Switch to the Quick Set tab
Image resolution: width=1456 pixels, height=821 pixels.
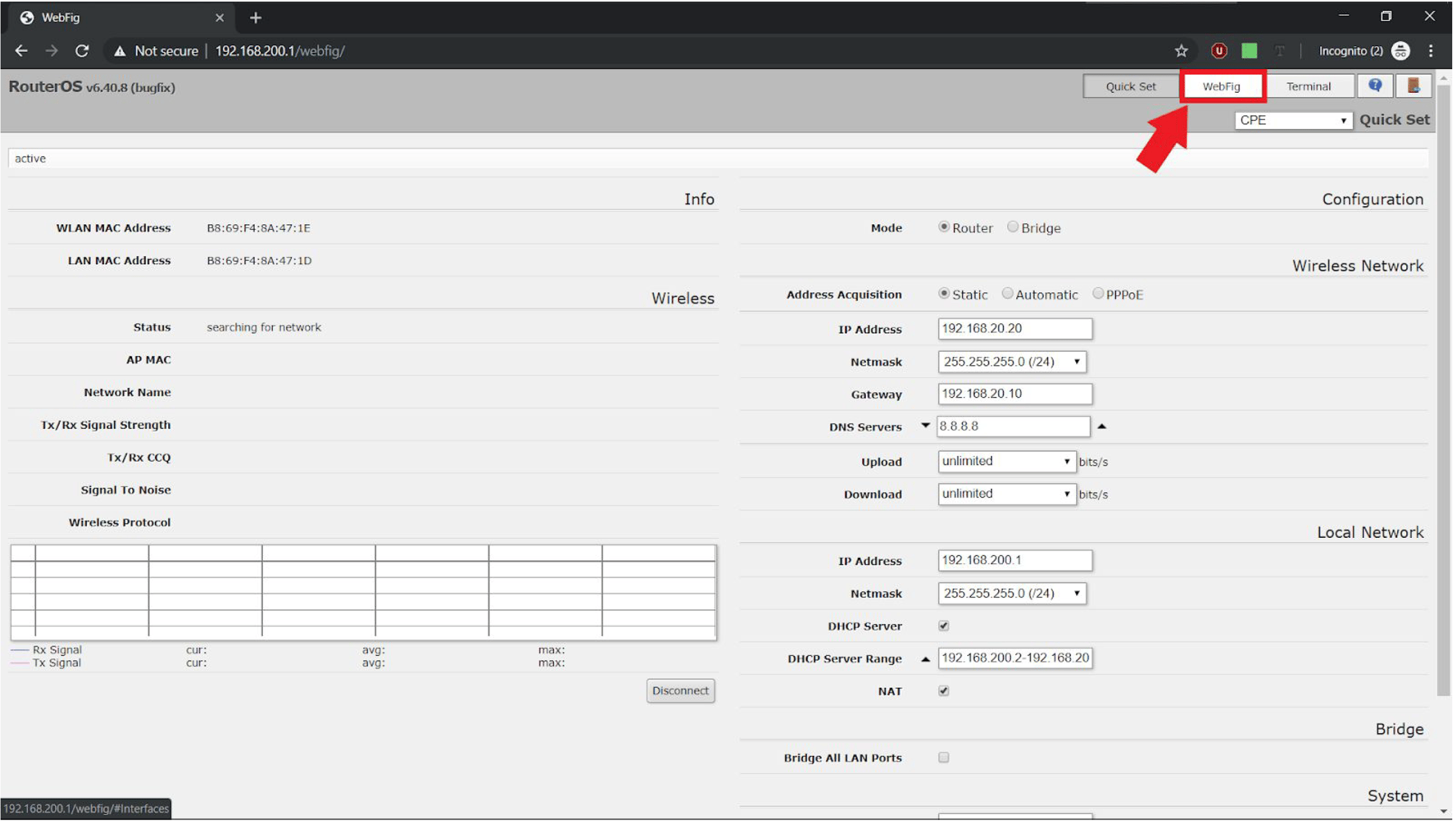(x=1130, y=86)
